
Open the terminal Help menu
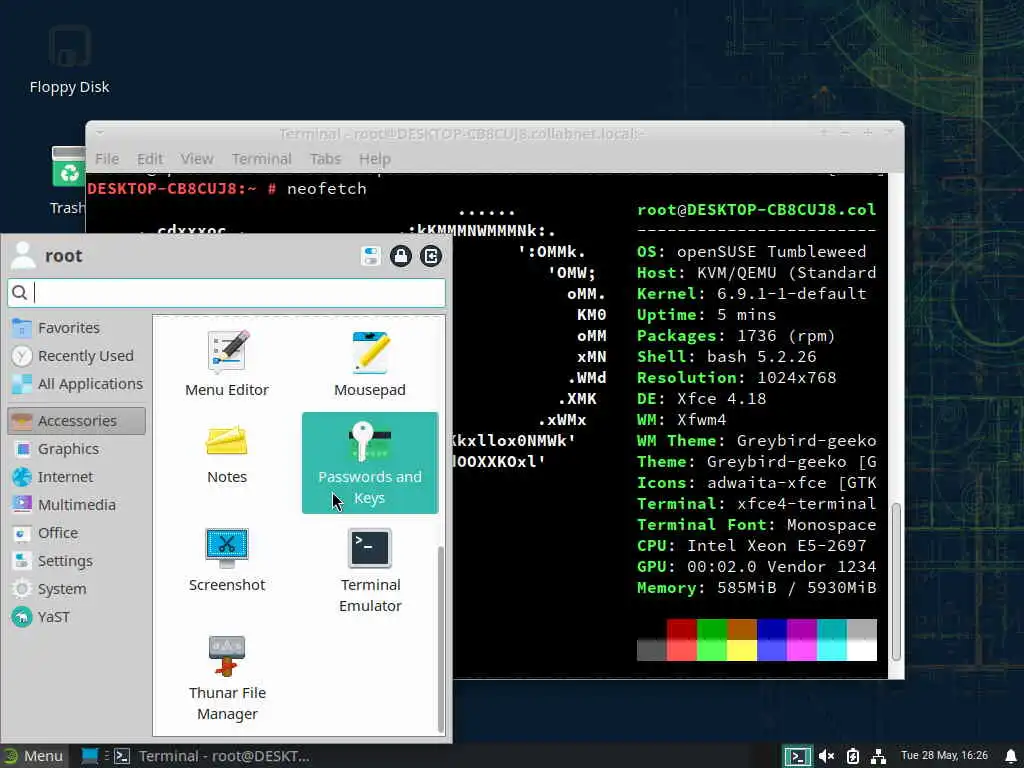point(374,159)
